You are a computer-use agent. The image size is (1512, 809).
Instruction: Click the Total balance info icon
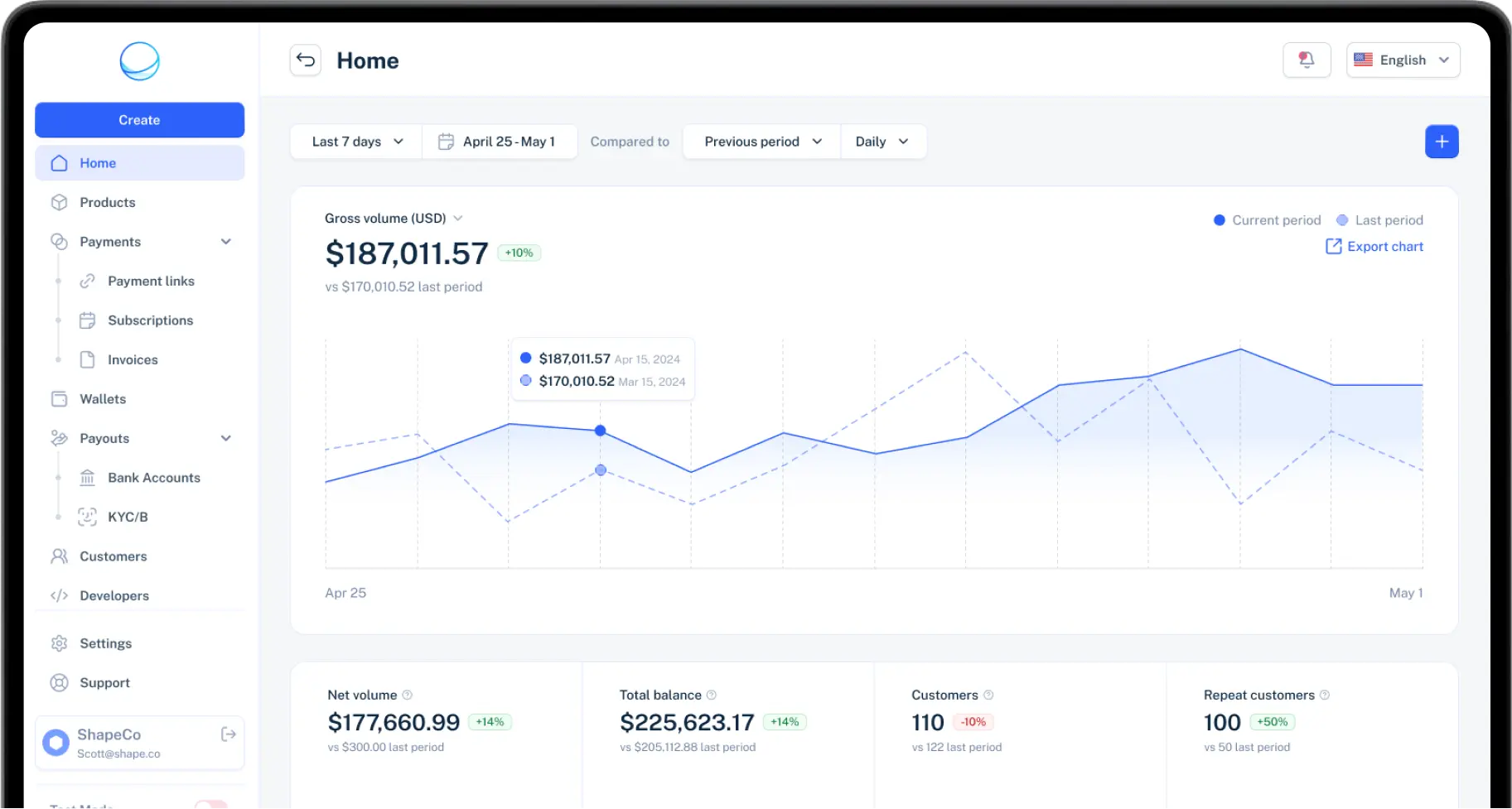[x=711, y=696]
